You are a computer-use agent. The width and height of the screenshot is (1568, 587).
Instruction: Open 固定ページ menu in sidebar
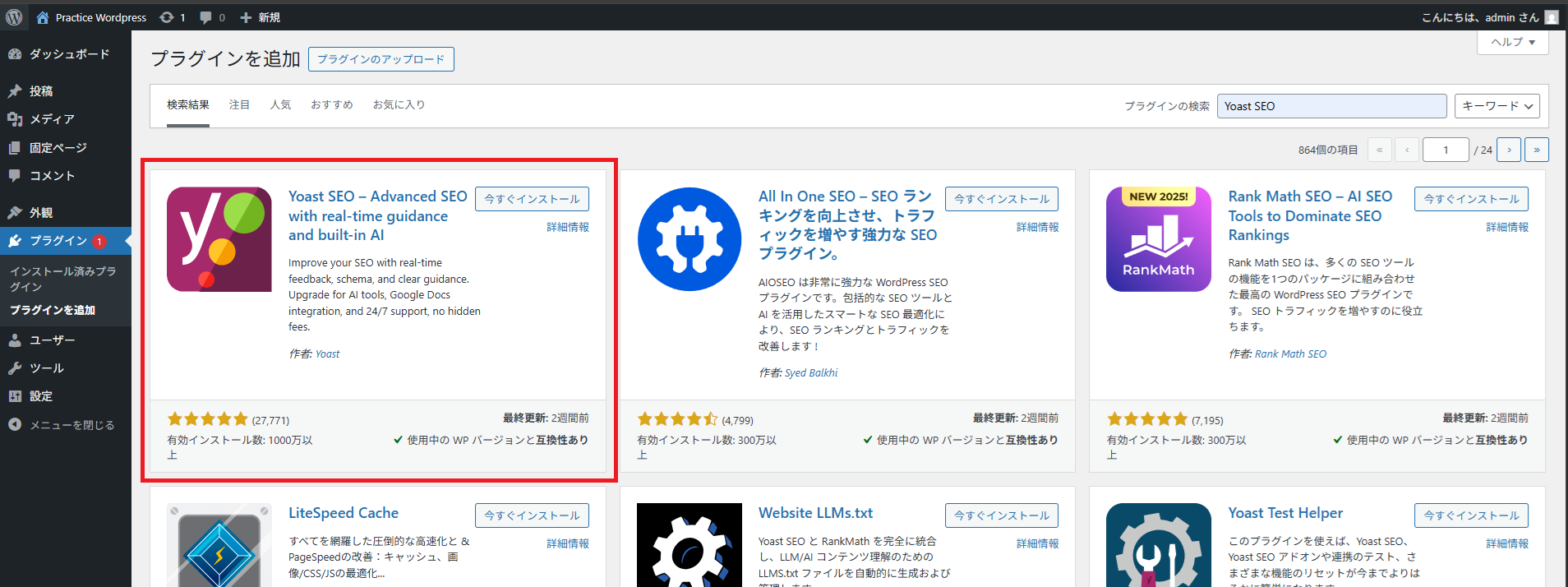pyautogui.click(x=66, y=148)
